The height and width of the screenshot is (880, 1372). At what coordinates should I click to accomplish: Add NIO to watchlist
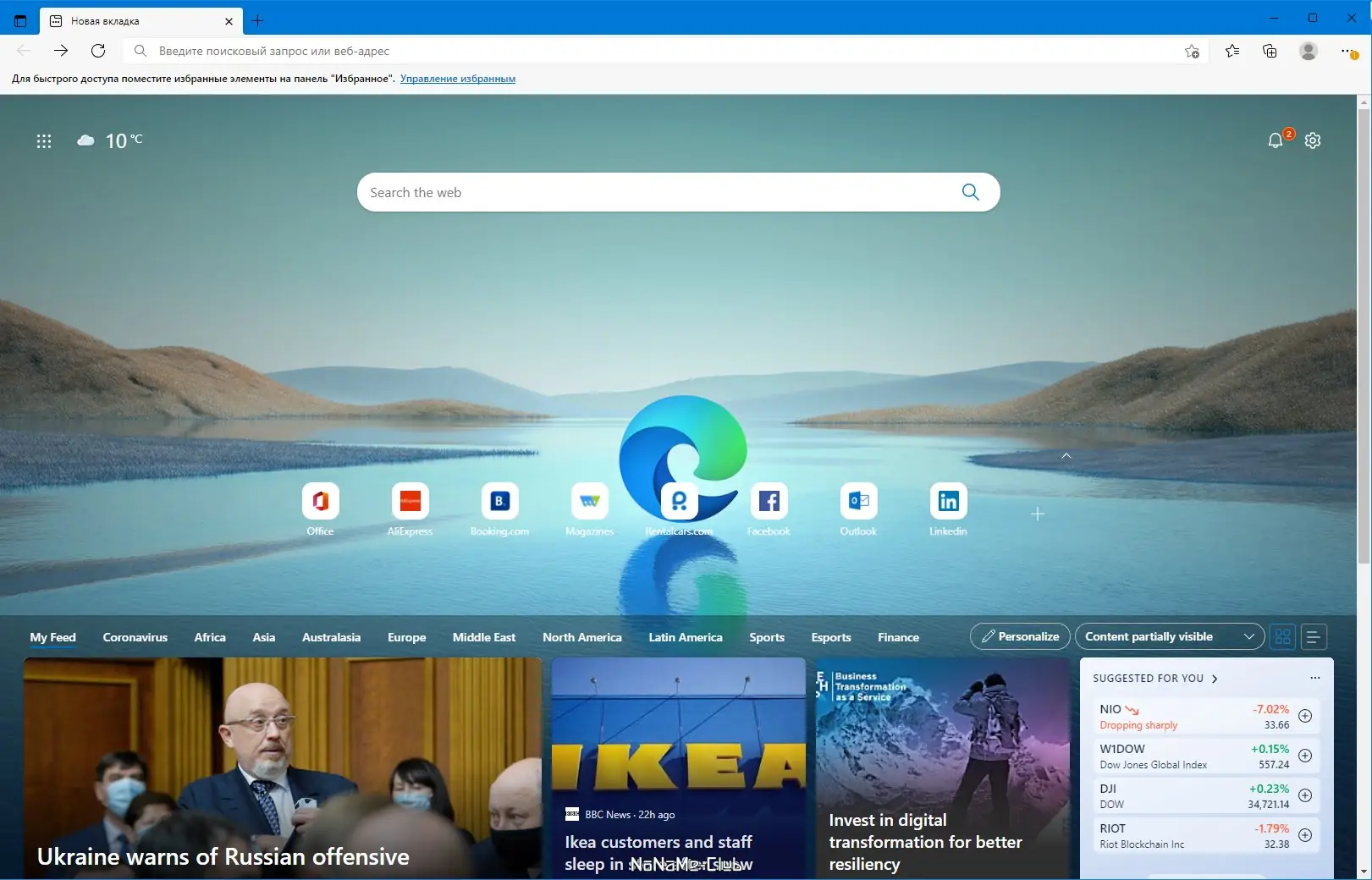click(1305, 716)
